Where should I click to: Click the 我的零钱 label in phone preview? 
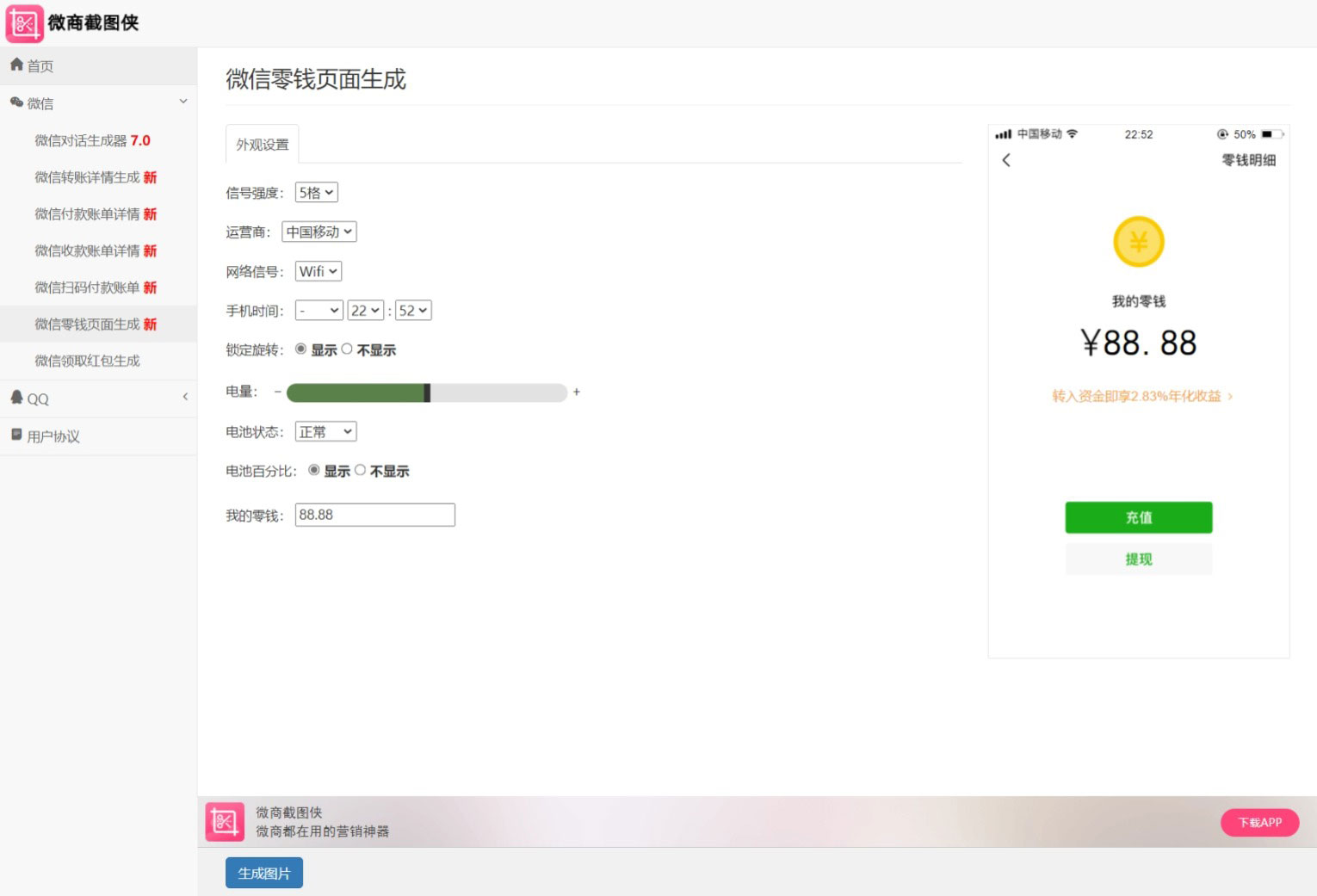tap(1139, 301)
